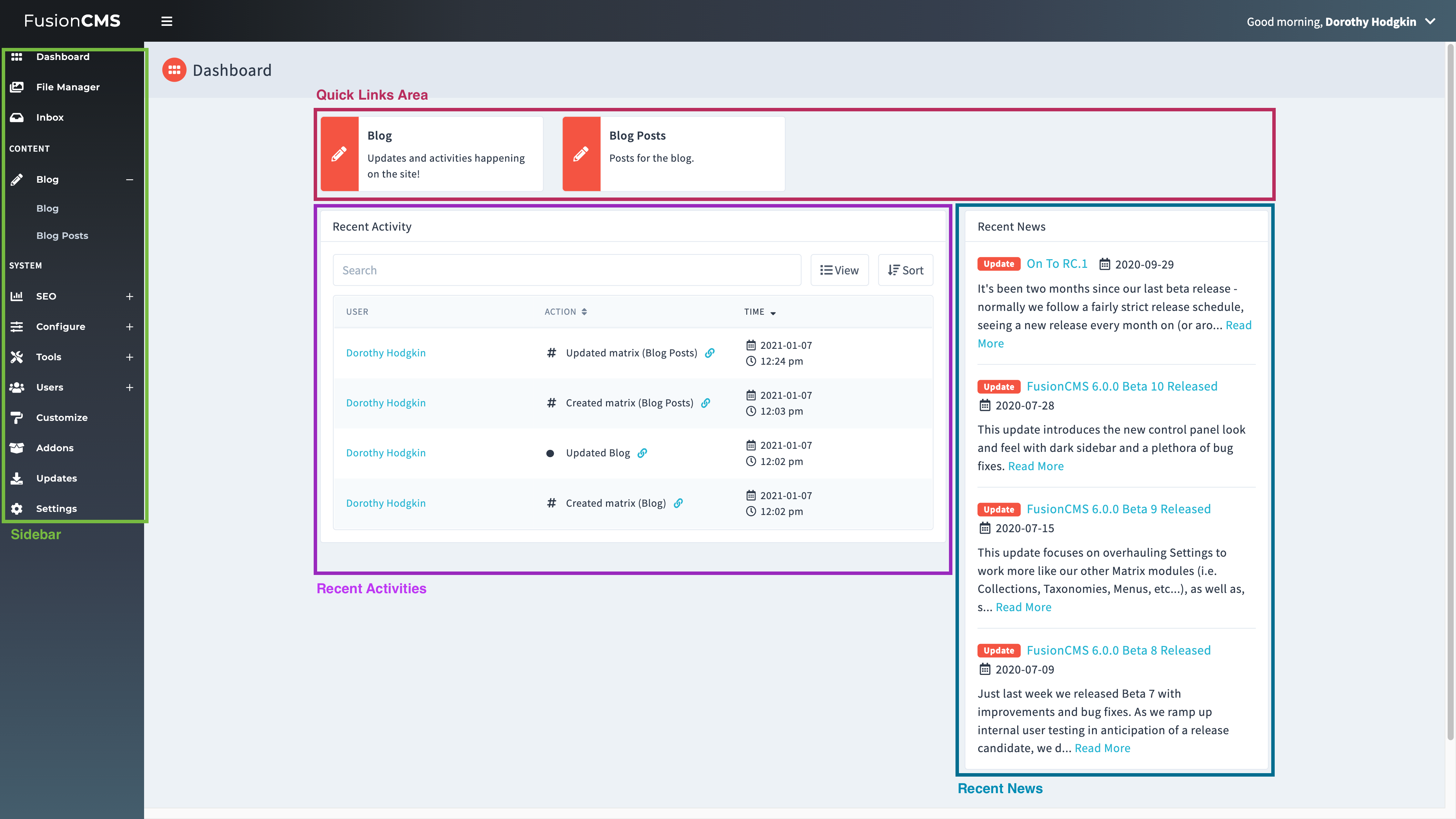Open the On To RC.1 news article
The image size is (1456, 819).
tap(1057, 264)
